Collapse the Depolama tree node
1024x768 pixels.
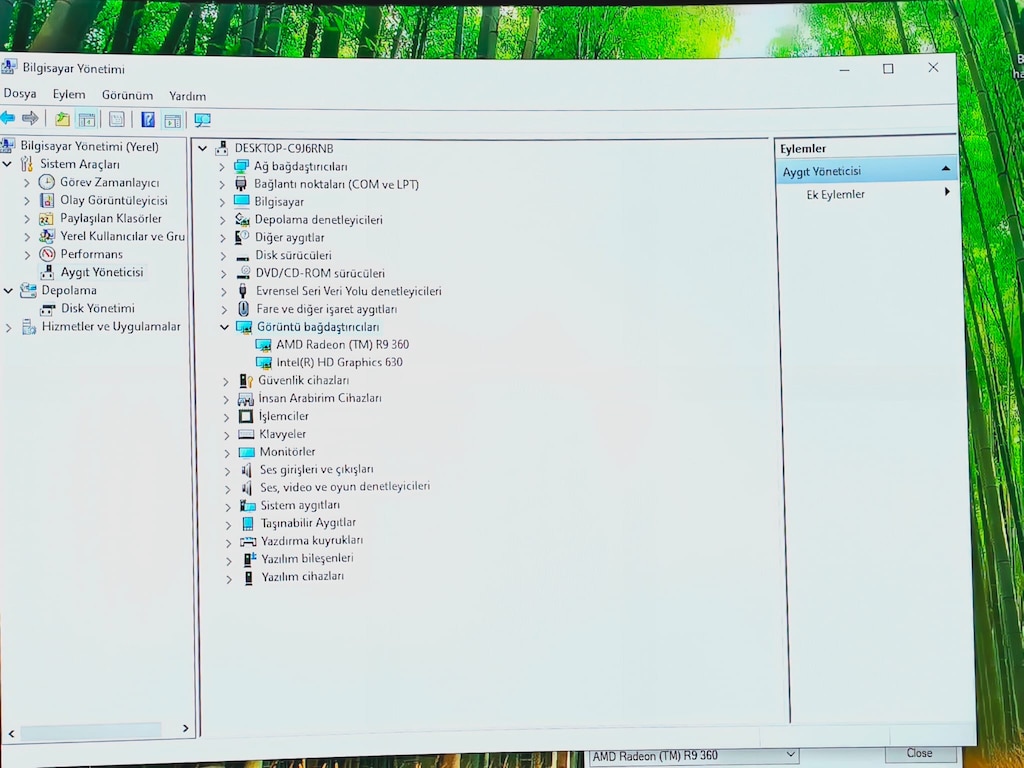coord(8,291)
